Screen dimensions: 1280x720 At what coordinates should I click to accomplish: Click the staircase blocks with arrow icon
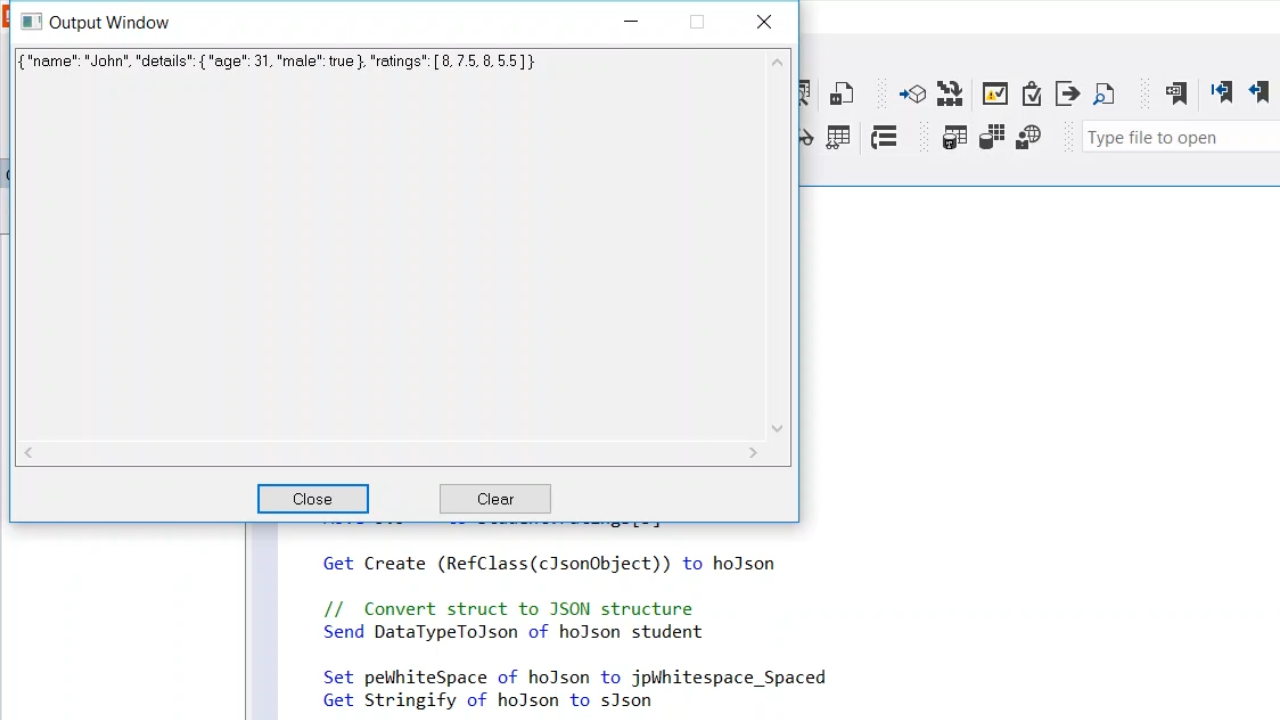[949, 94]
